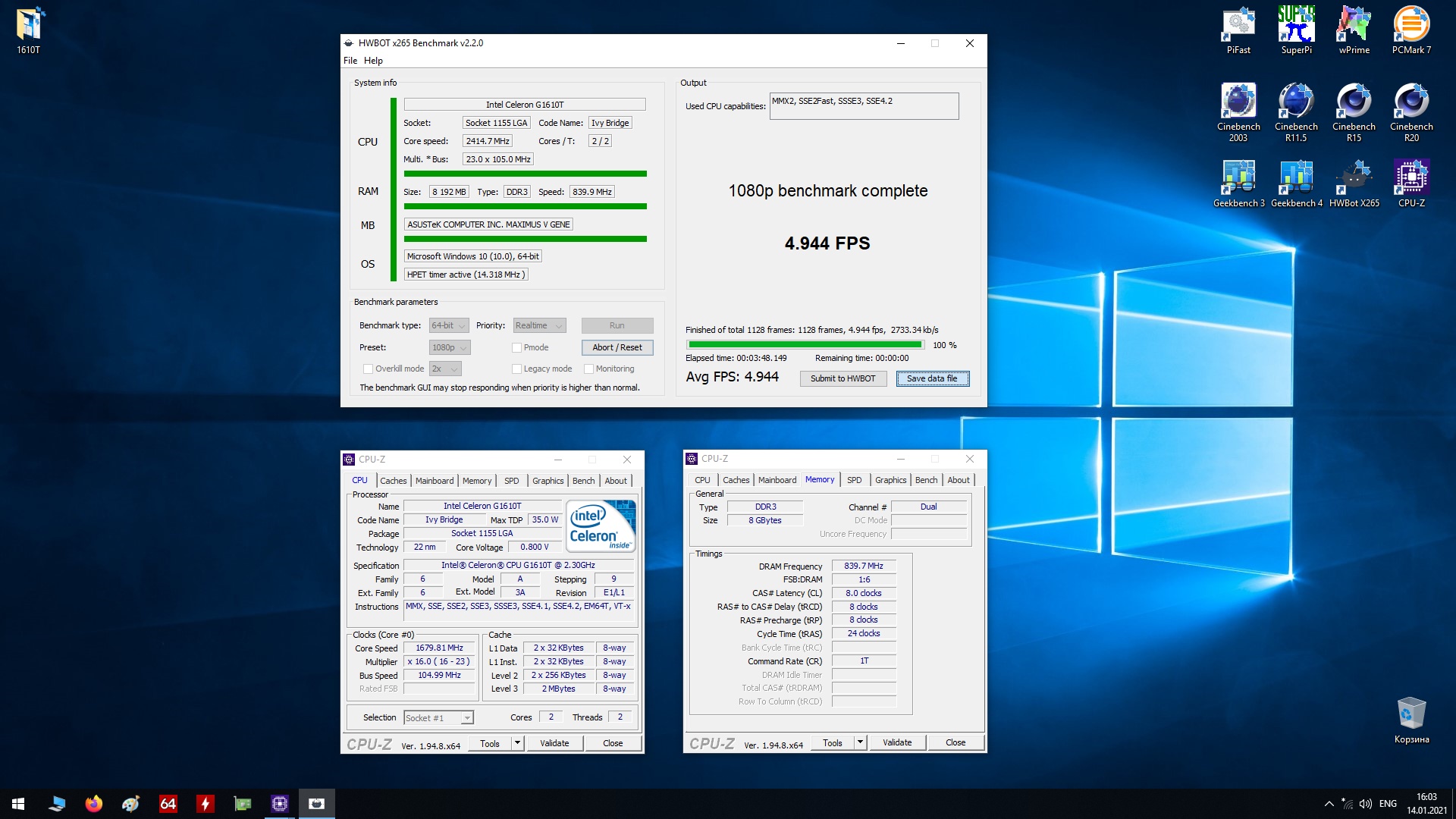Launch SuperPi desktop shortcut
The width and height of the screenshot is (1456, 819).
point(1296,30)
